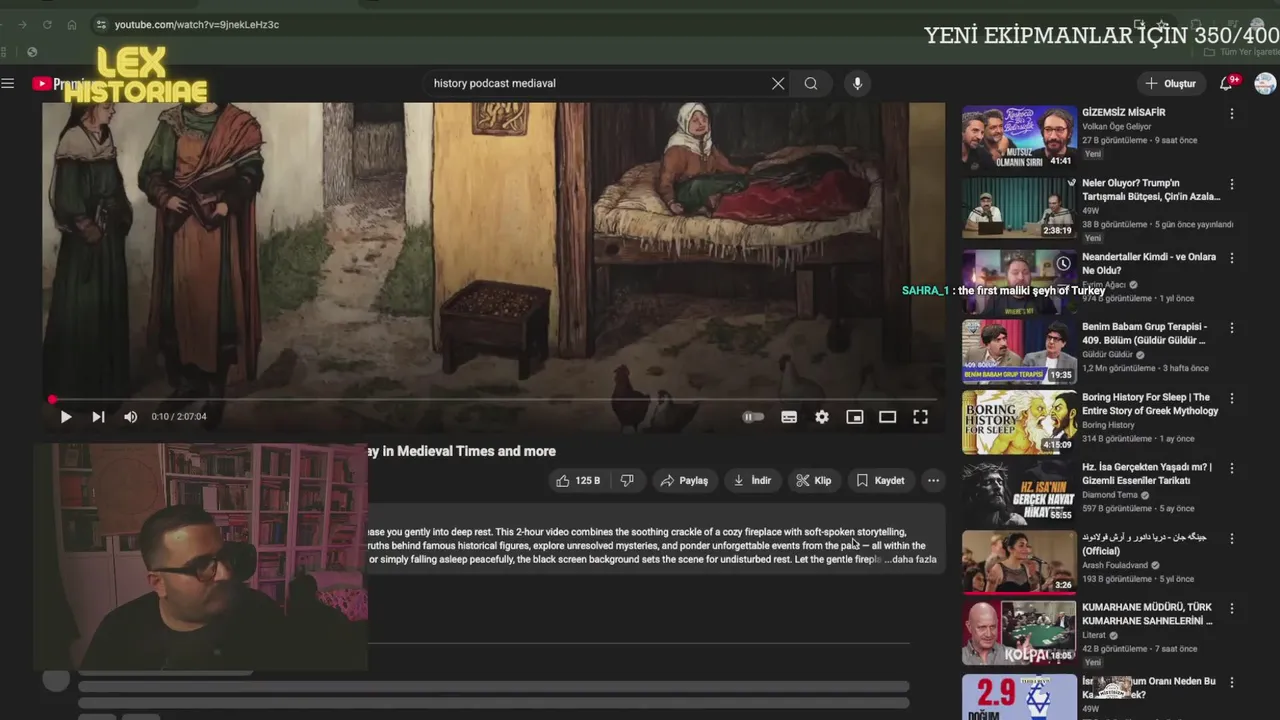The width and height of the screenshot is (1280, 720).
Task: Open options for GİZEMSİZ MİSAFİR video
Action: [x=1232, y=114]
